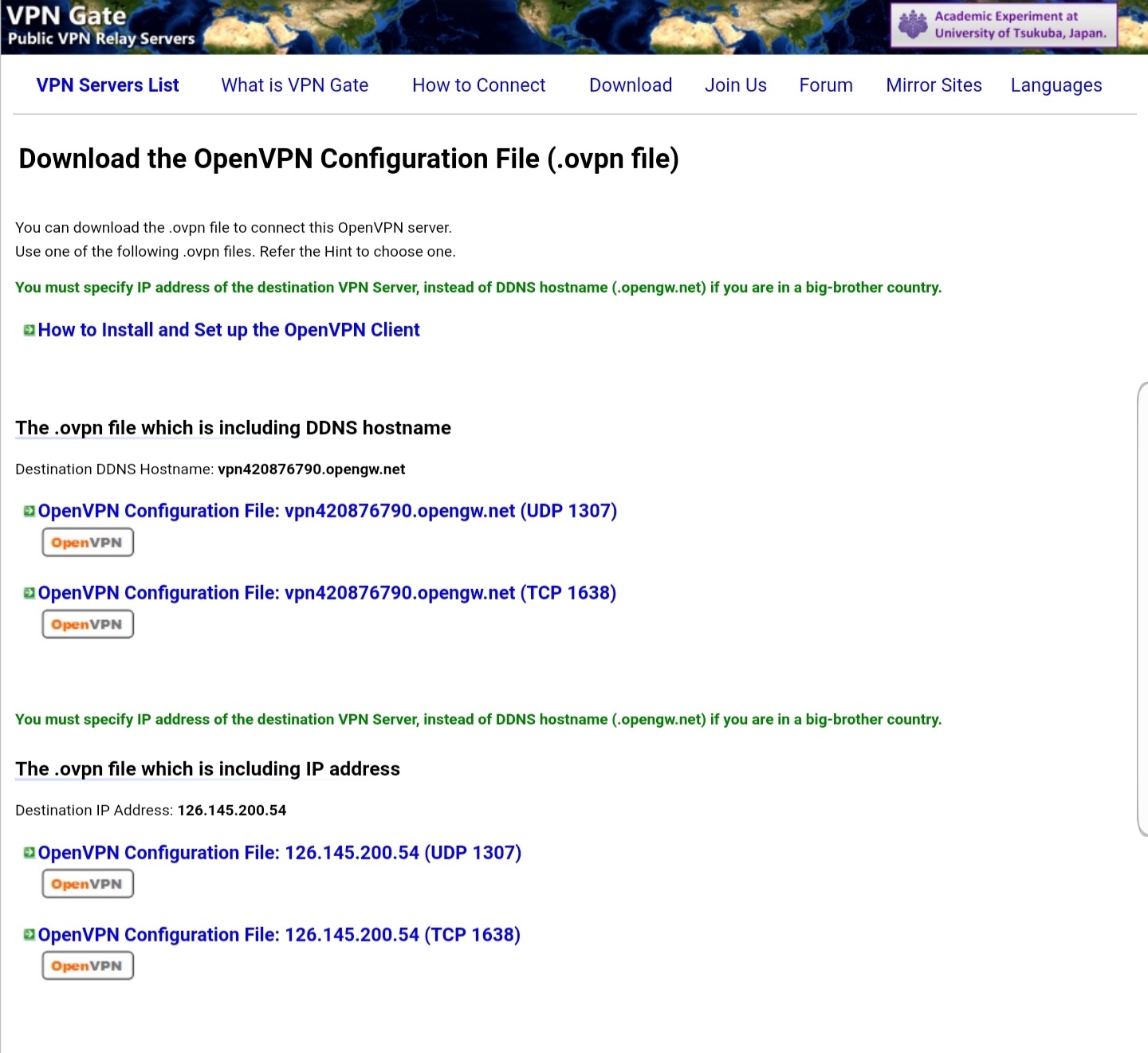Open the Languages menu item

[1056, 85]
